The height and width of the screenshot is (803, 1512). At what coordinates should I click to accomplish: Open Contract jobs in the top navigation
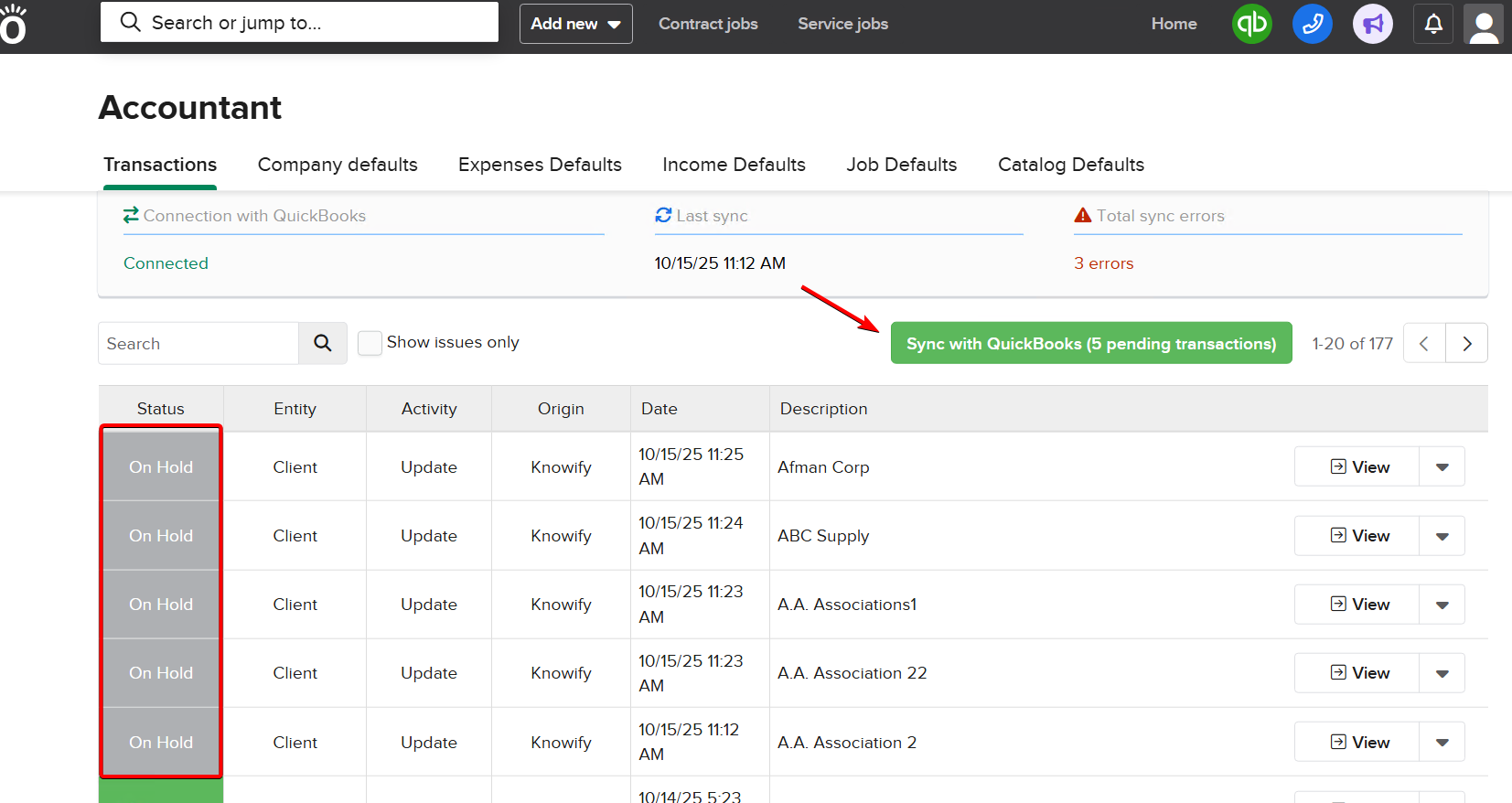point(708,24)
